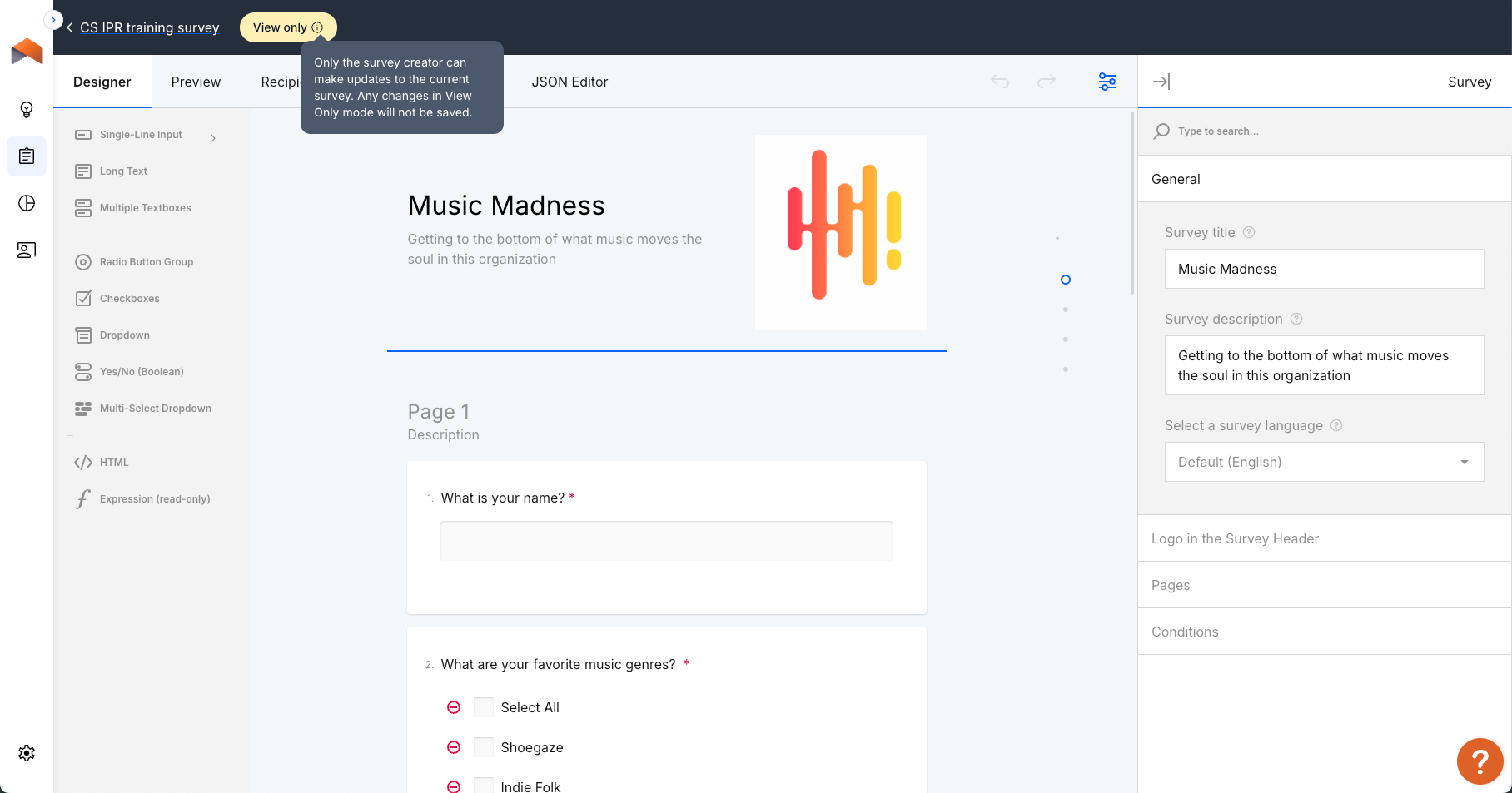This screenshot has height=793, width=1512.
Task: Tick the Indie Folk checkbox
Action: (x=484, y=786)
